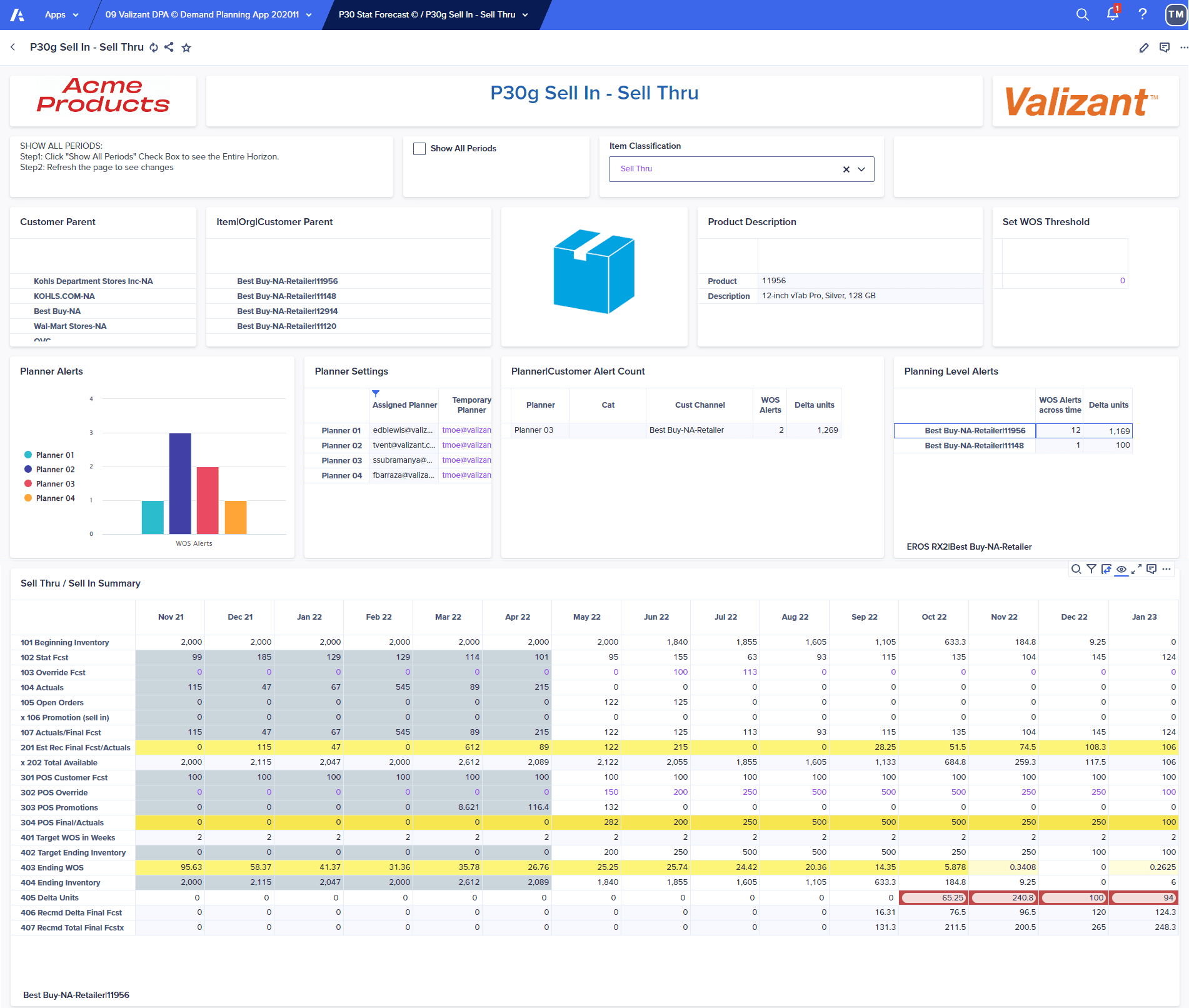This screenshot has height=1008, width=1189.
Task: Open the notifications bell
Action: (1113, 14)
